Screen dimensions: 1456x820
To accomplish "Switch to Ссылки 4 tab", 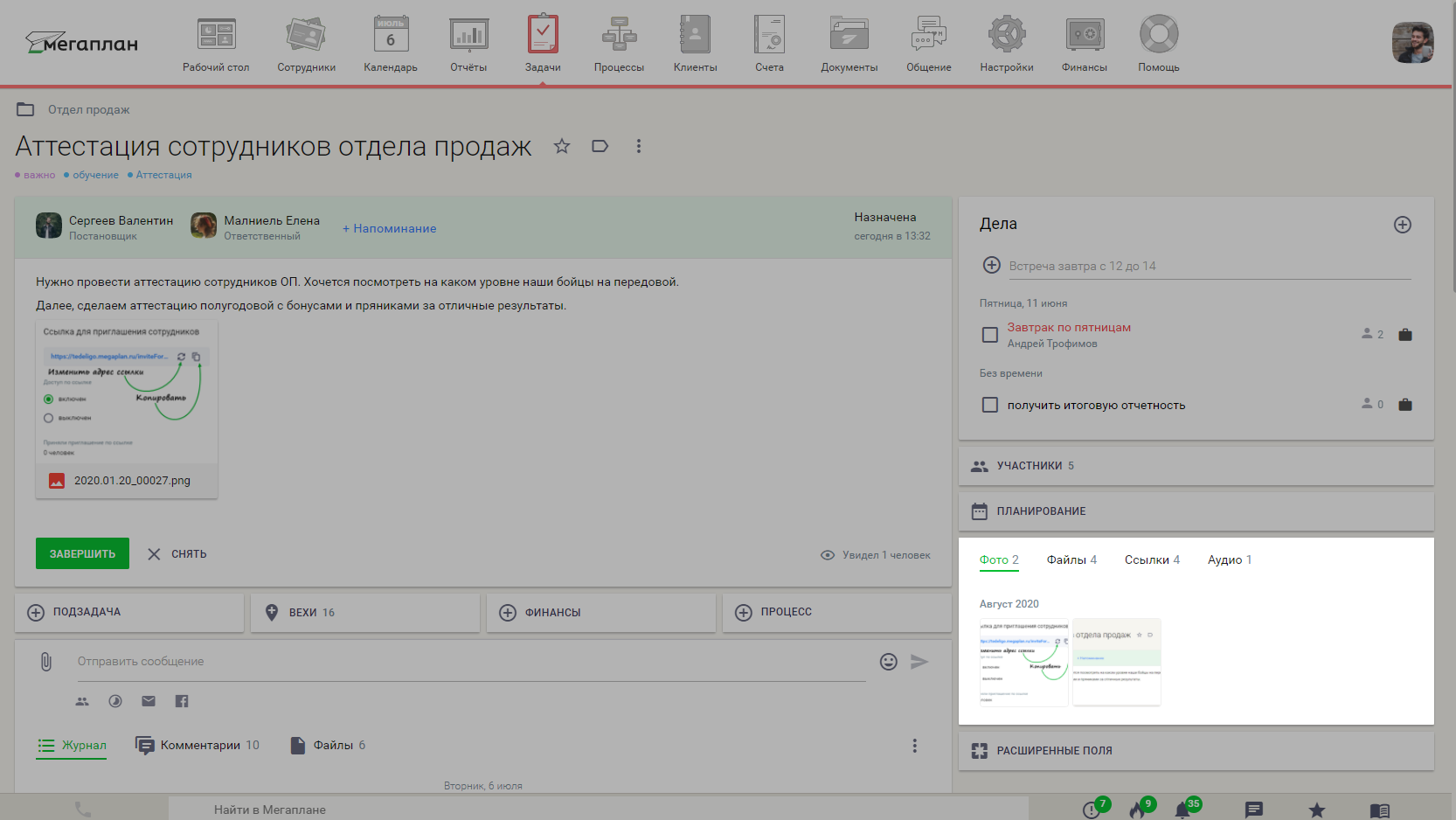I will (1152, 560).
